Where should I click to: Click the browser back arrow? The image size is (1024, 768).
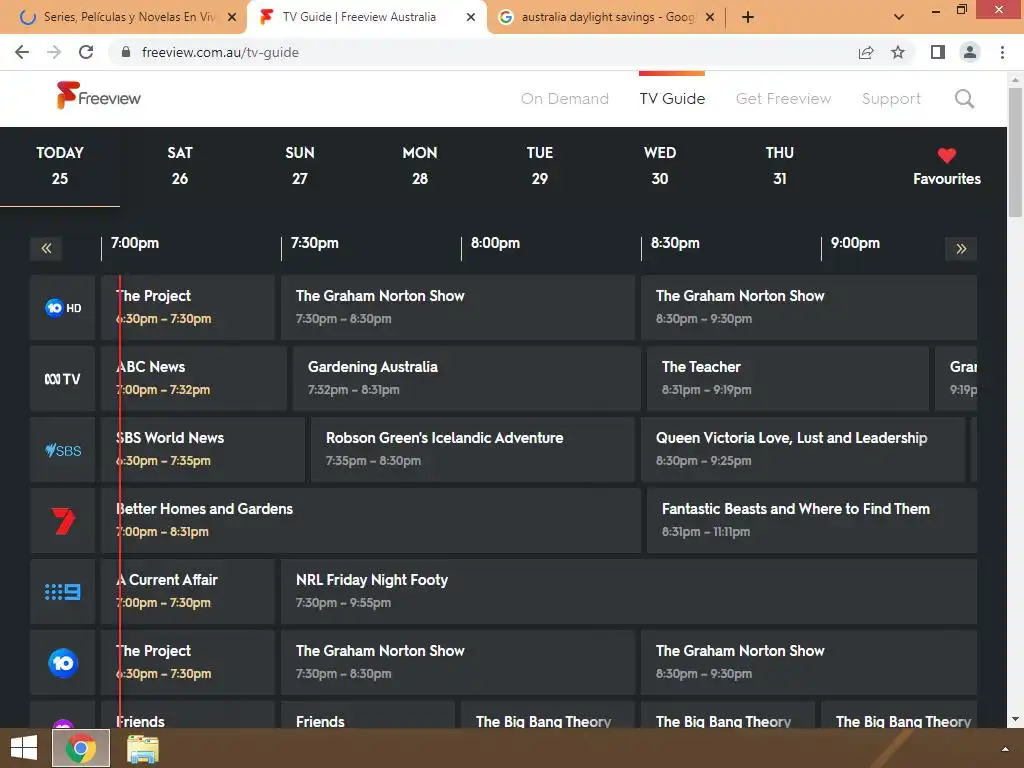[x=22, y=52]
